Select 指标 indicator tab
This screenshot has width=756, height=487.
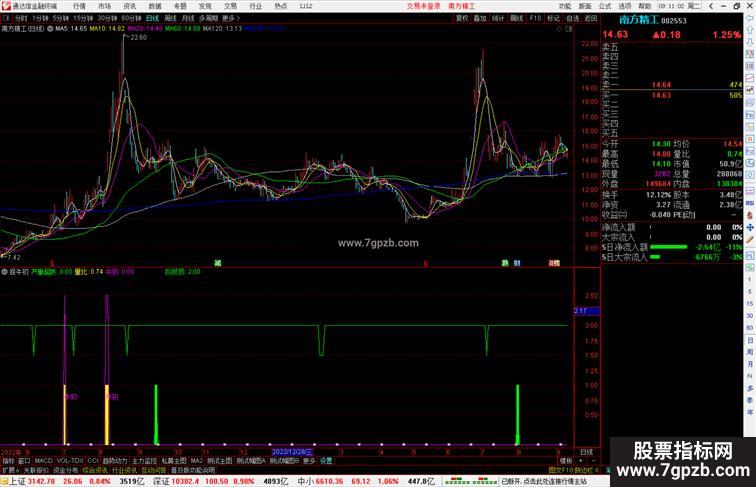(x=8, y=461)
